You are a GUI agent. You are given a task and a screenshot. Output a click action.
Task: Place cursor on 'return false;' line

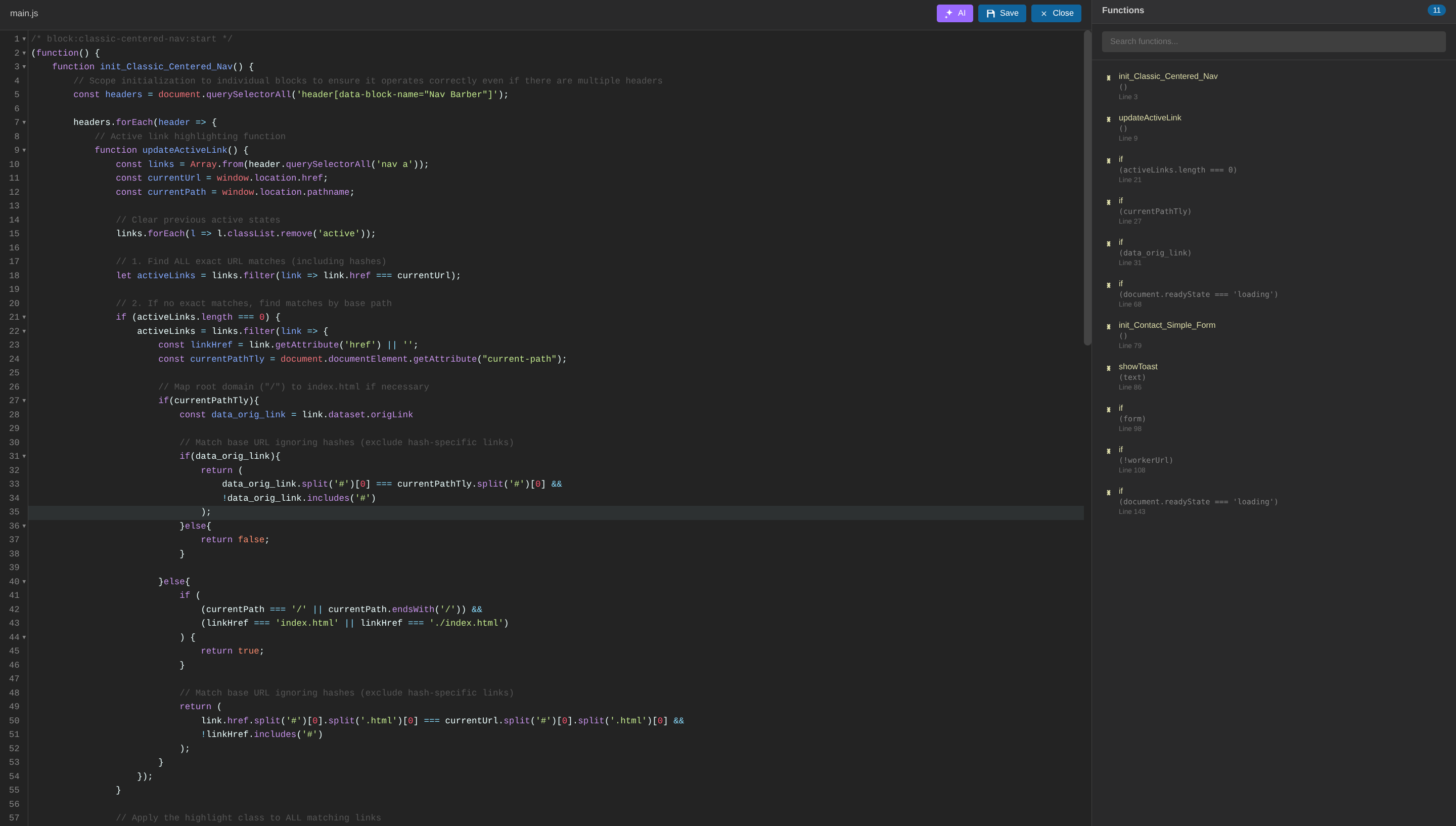coord(235,540)
